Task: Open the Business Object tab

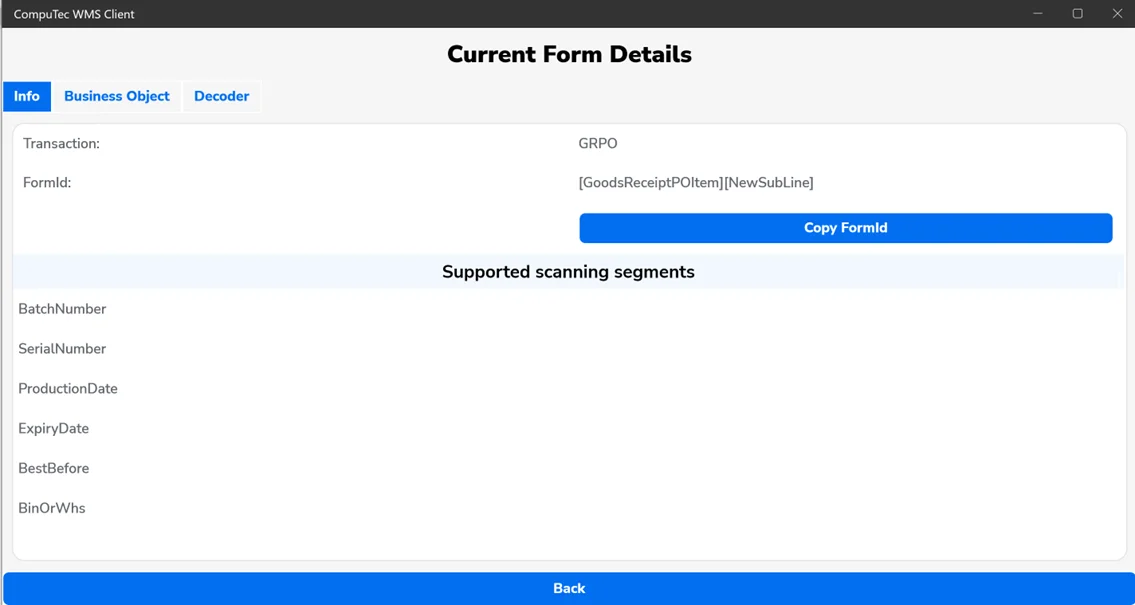Action: click(x=116, y=96)
